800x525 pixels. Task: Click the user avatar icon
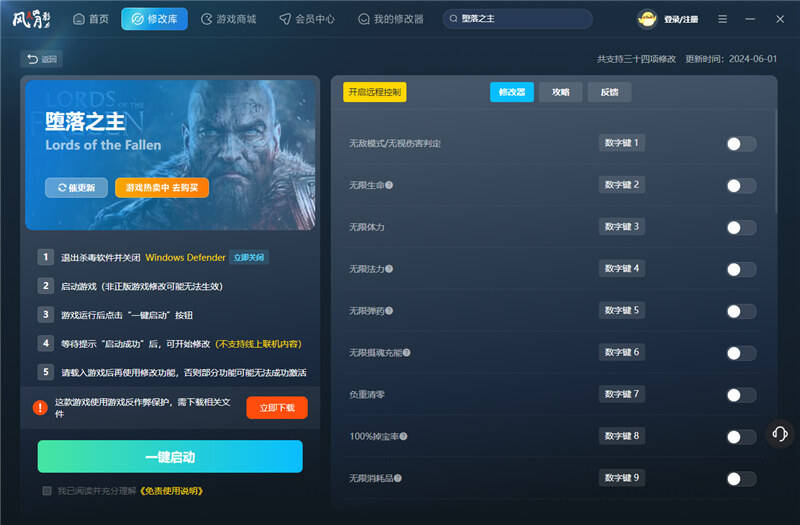(x=648, y=19)
